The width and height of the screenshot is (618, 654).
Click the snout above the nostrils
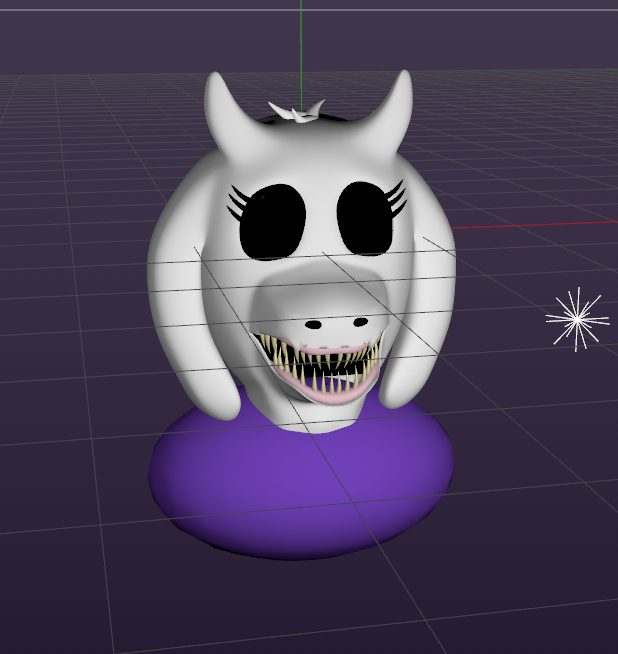click(x=321, y=292)
